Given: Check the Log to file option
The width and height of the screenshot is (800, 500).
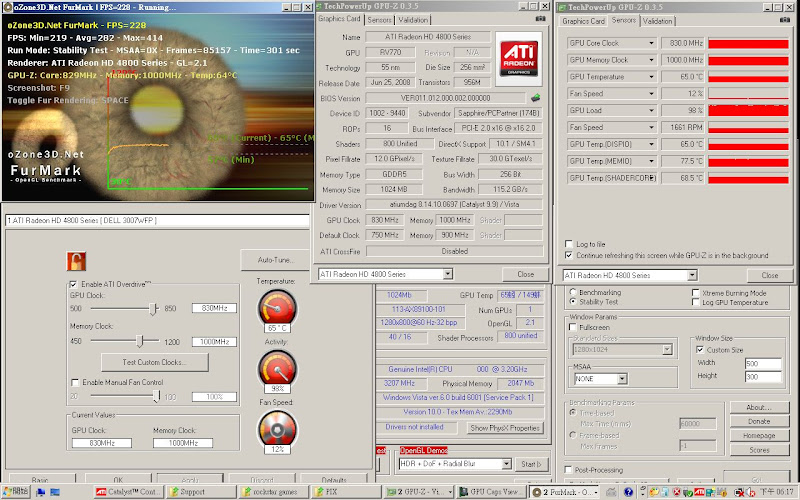Looking at the screenshot, I should [x=569, y=244].
